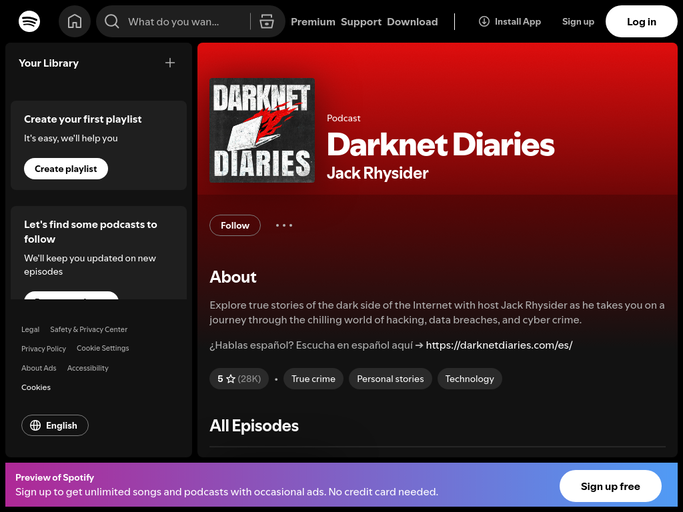Click the 'Preview of Spotify' banner text
This screenshot has width=683, height=512.
pos(54,478)
